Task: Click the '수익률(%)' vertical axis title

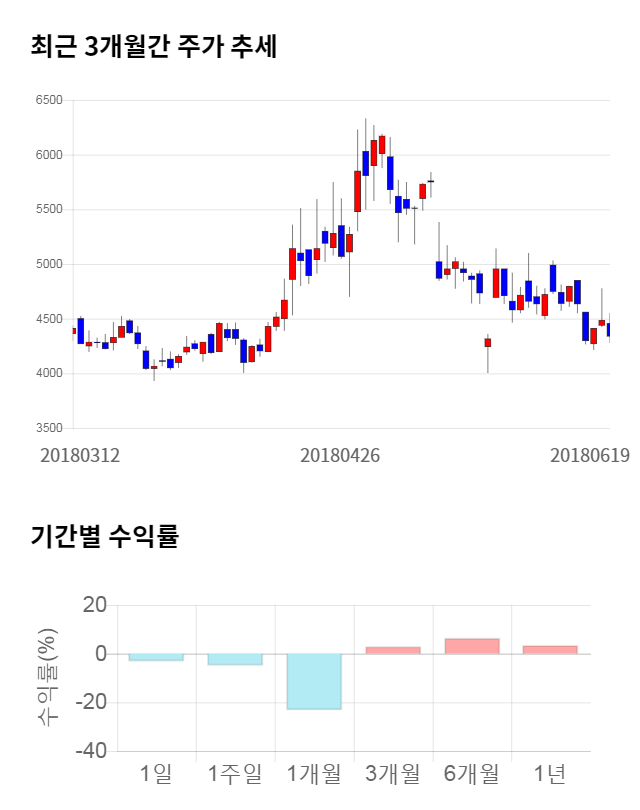Action: click(x=49, y=677)
